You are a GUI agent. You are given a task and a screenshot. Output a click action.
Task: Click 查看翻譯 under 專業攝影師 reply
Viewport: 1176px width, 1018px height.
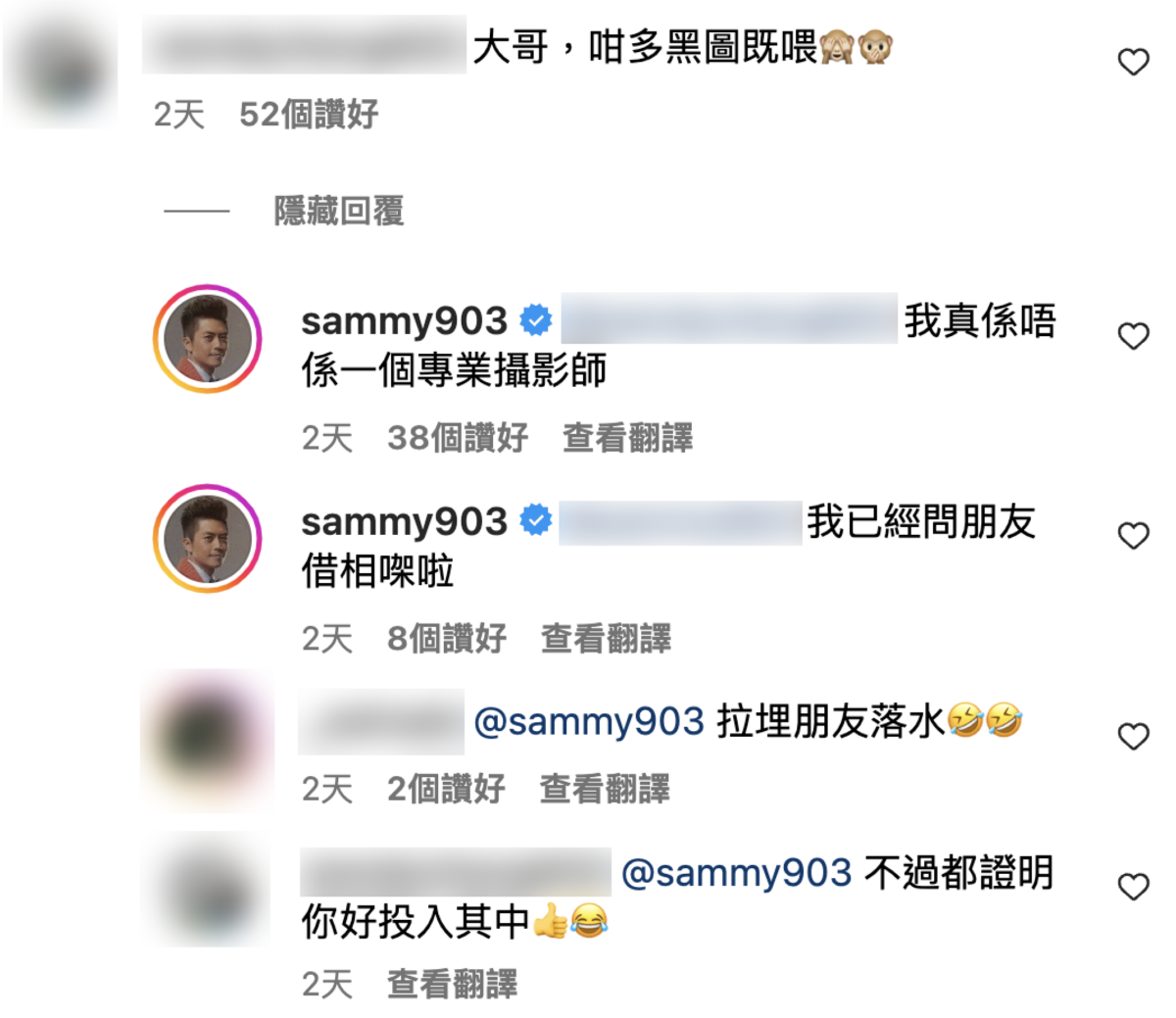[627, 437]
